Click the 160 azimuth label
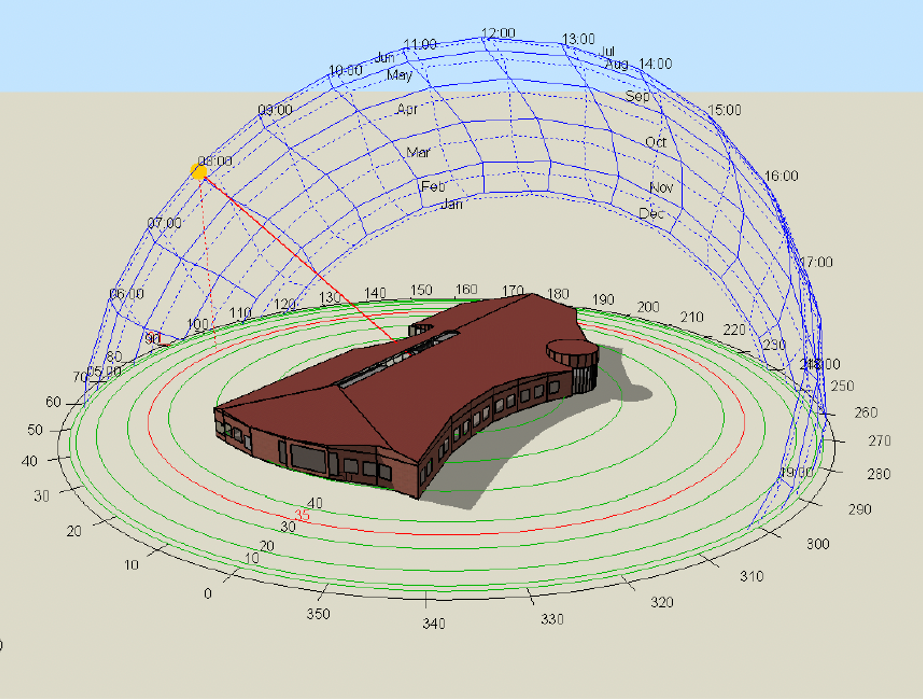Image resolution: width=923 pixels, height=700 pixels. 466,289
